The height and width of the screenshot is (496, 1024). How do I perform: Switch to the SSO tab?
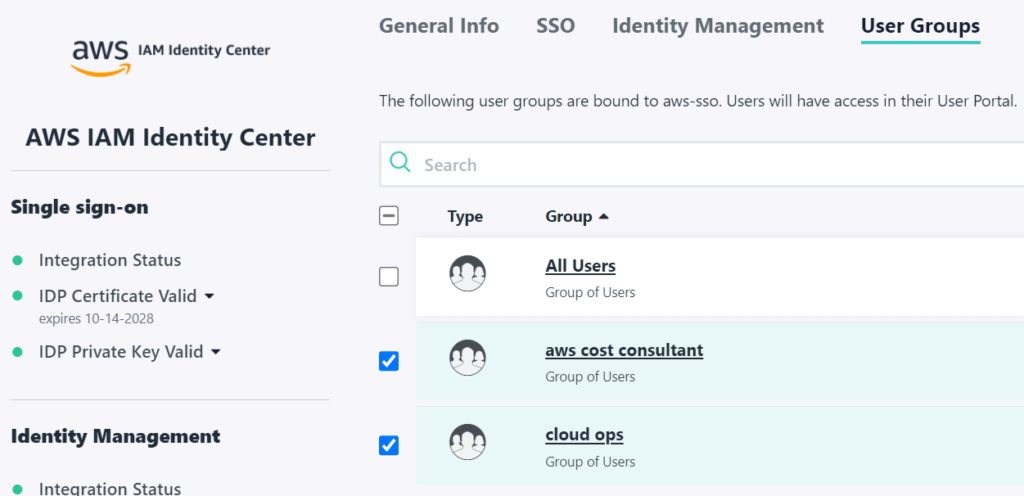click(556, 26)
